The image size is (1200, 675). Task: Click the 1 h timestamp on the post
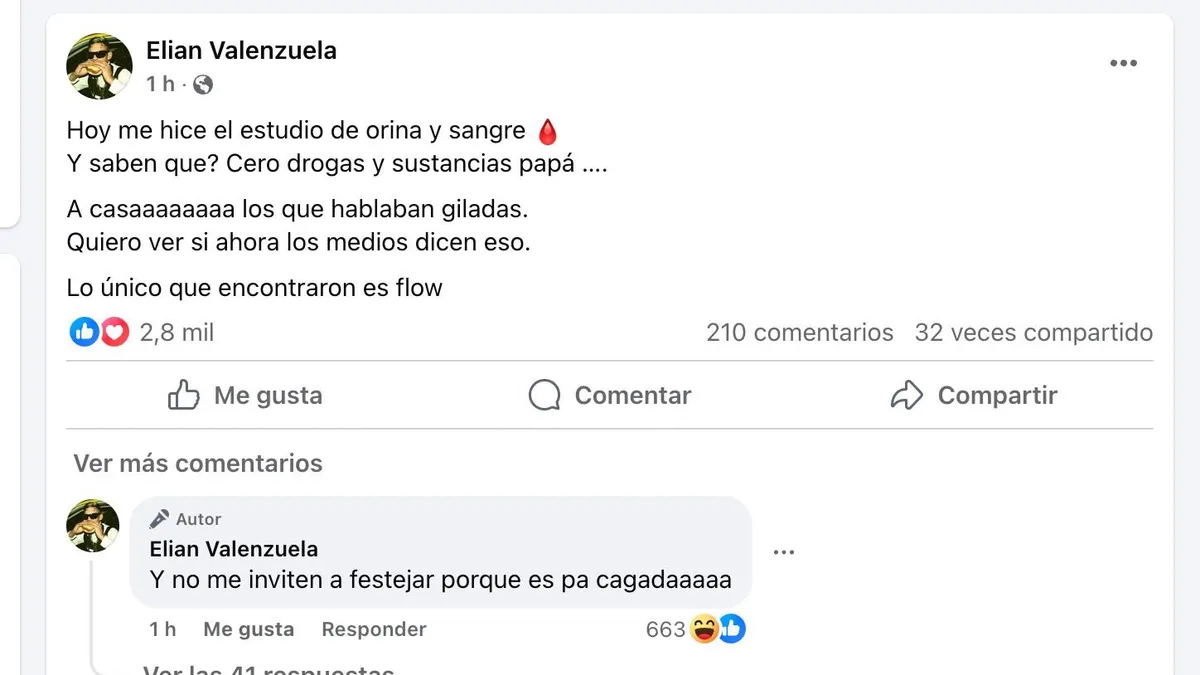point(160,85)
